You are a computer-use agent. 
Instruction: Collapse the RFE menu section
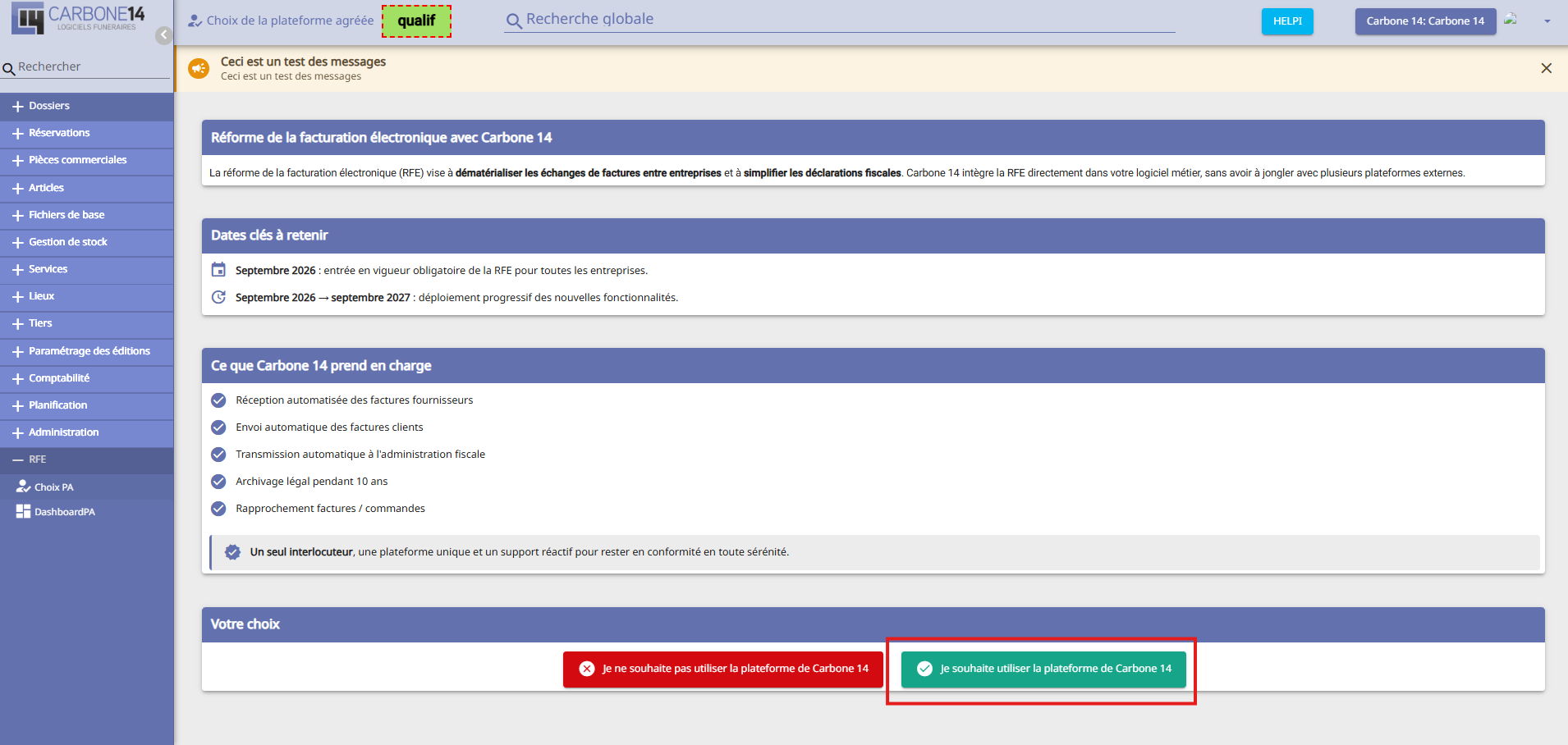point(87,459)
